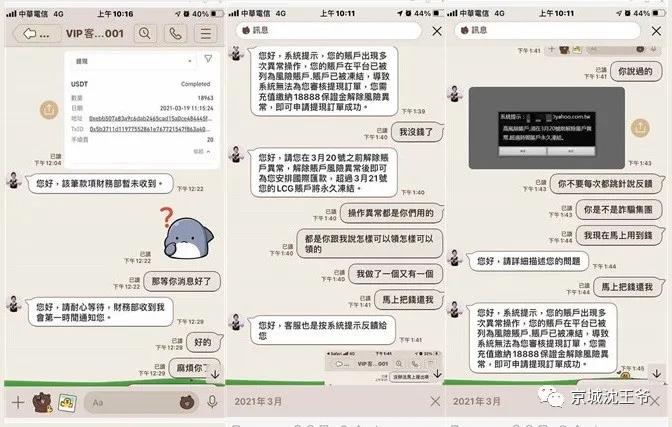Tap the plus attachment button in left chat
672x427 pixels.
pyautogui.click(x=18, y=402)
